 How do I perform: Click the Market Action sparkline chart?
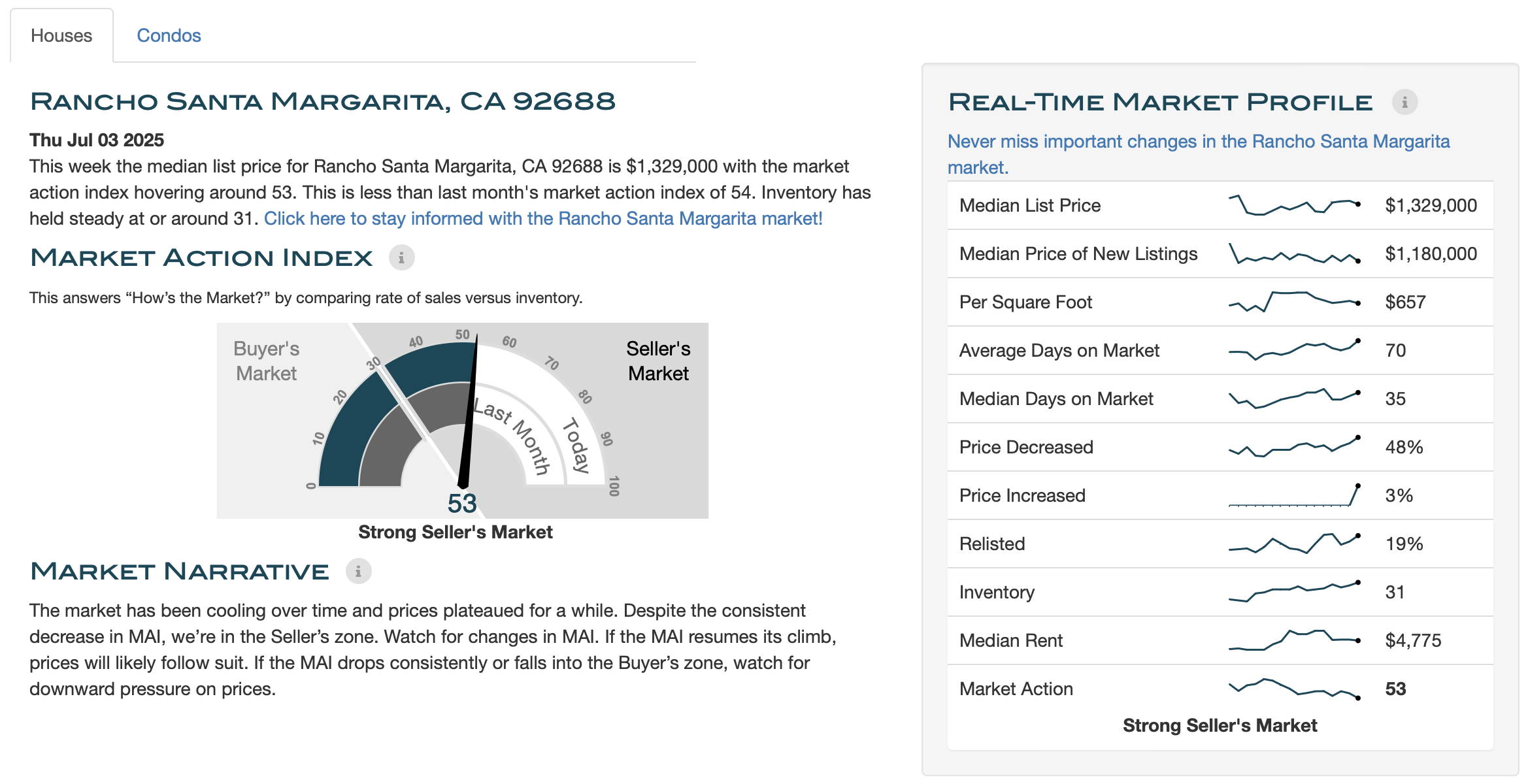click(x=1294, y=689)
